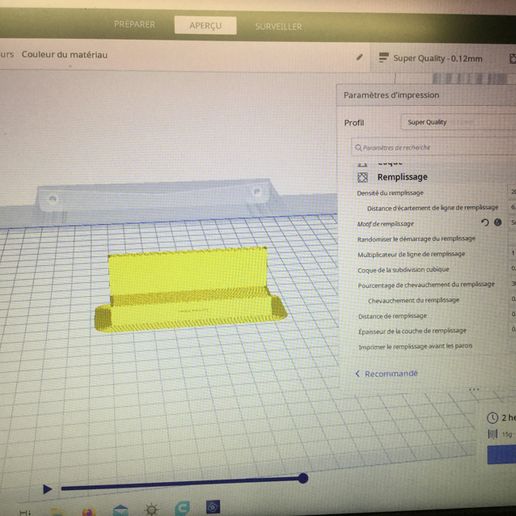516x516 pixels.
Task: Open the Couleur du matériau color scheme dropdown
Action: click(x=64, y=55)
